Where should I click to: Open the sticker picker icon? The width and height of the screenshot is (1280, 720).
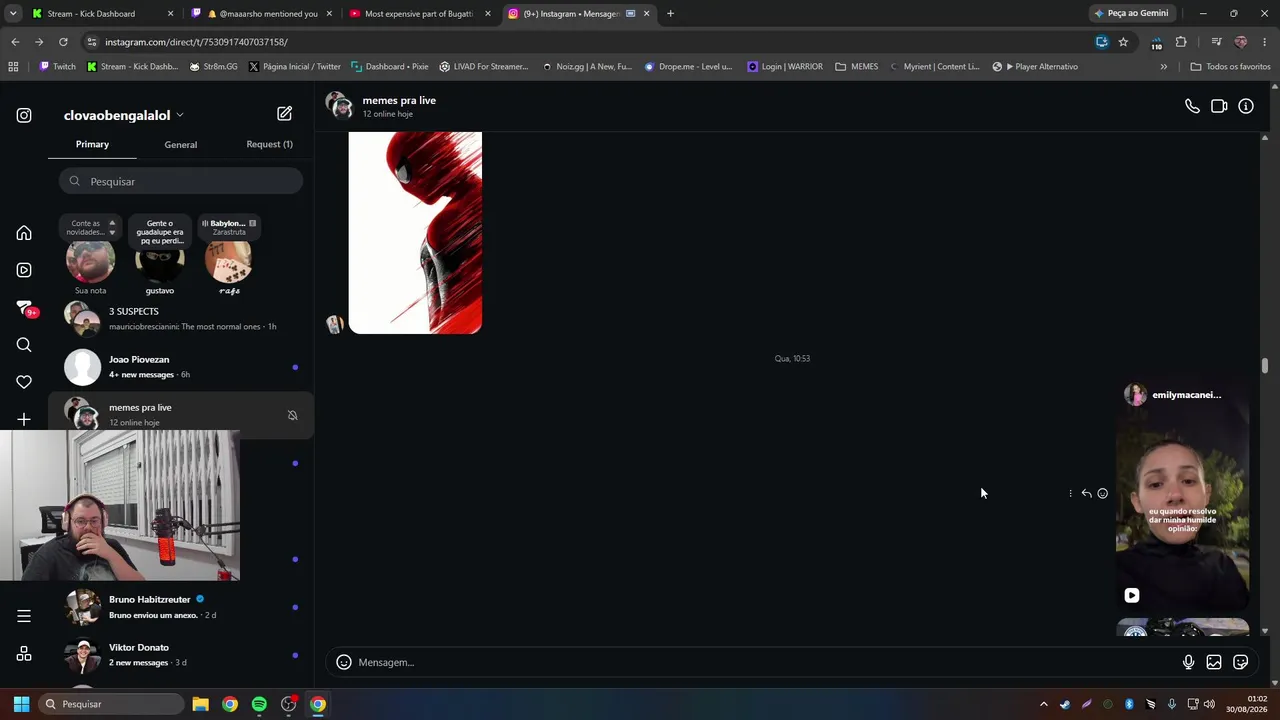click(x=1241, y=662)
